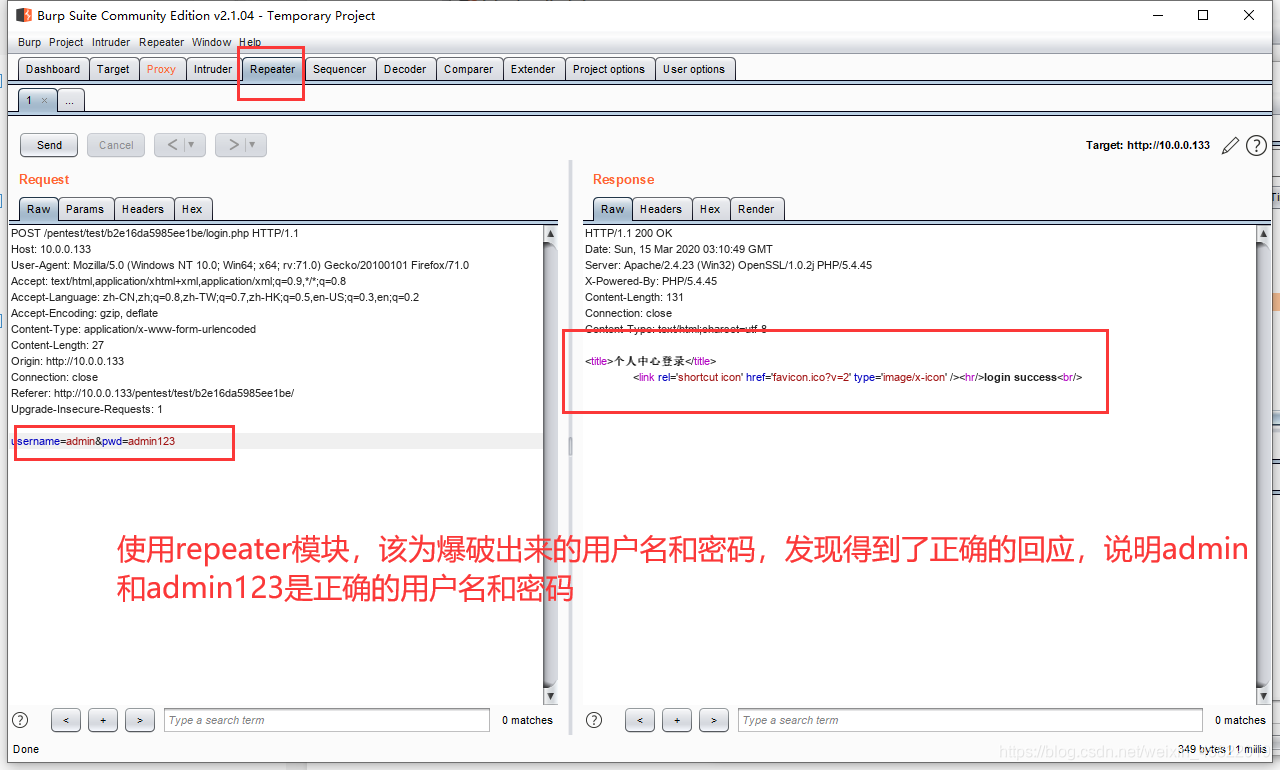This screenshot has width=1280, height=770.
Task: Click the disabled Cancel button
Action: 116,145
